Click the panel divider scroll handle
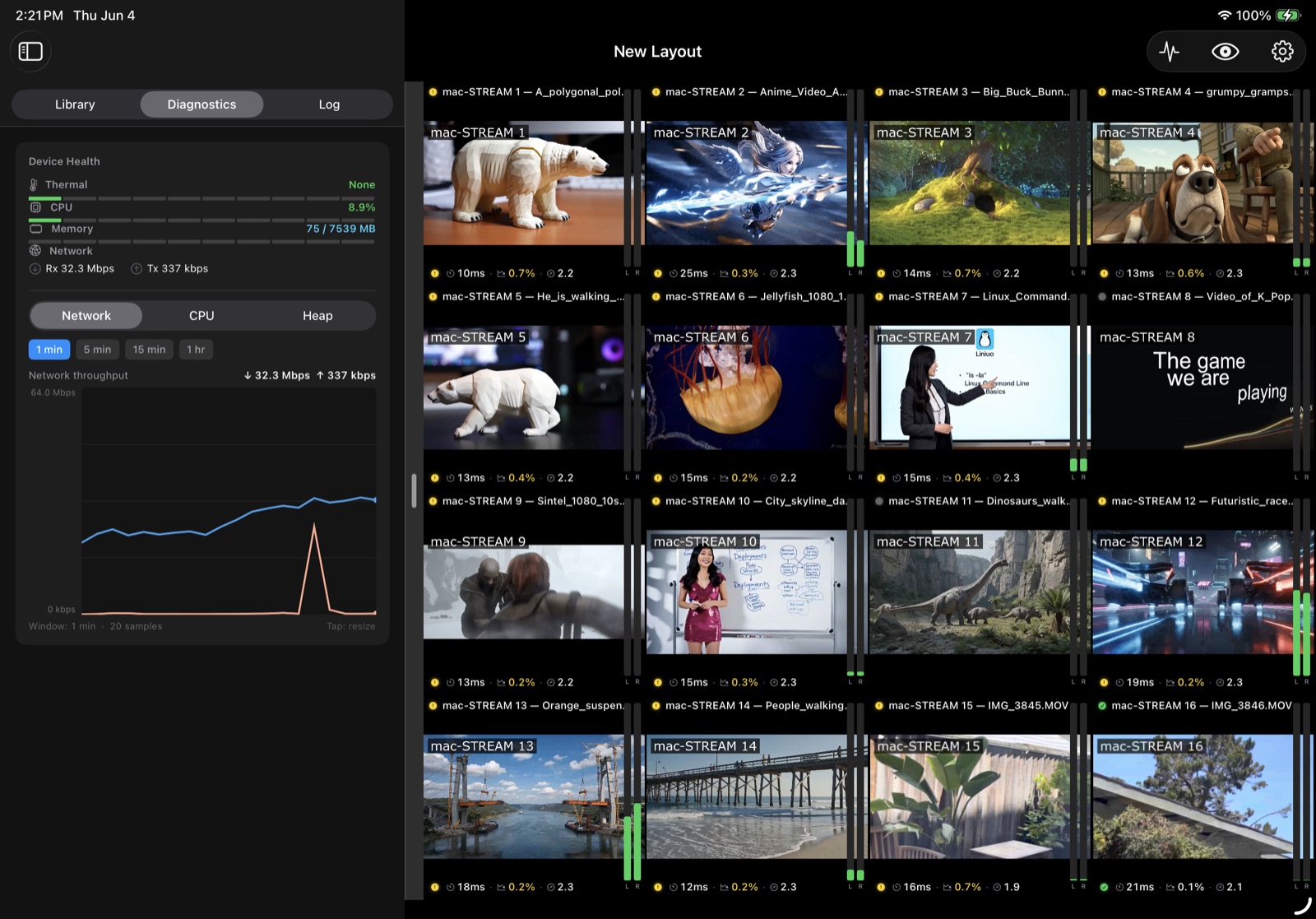Image resolution: width=1316 pixels, height=919 pixels. click(414, 490)
